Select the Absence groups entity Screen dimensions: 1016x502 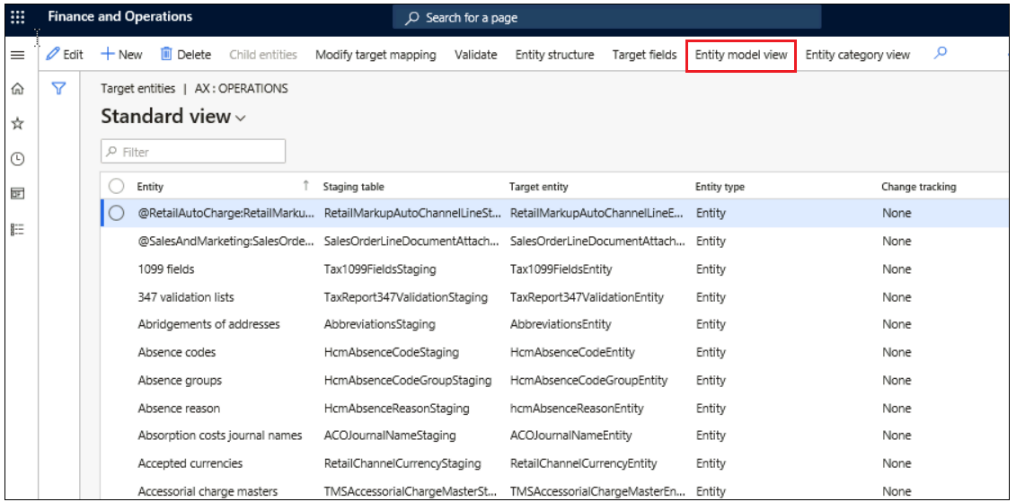179,381
